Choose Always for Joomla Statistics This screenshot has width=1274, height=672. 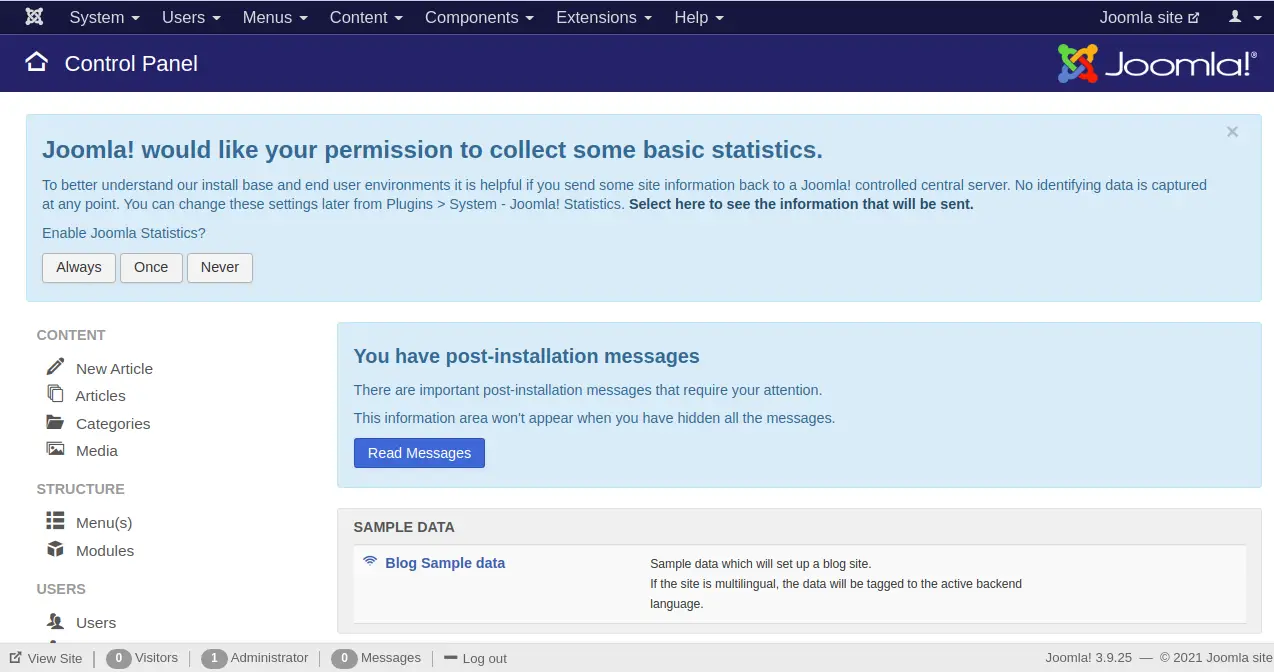point(79,267)
